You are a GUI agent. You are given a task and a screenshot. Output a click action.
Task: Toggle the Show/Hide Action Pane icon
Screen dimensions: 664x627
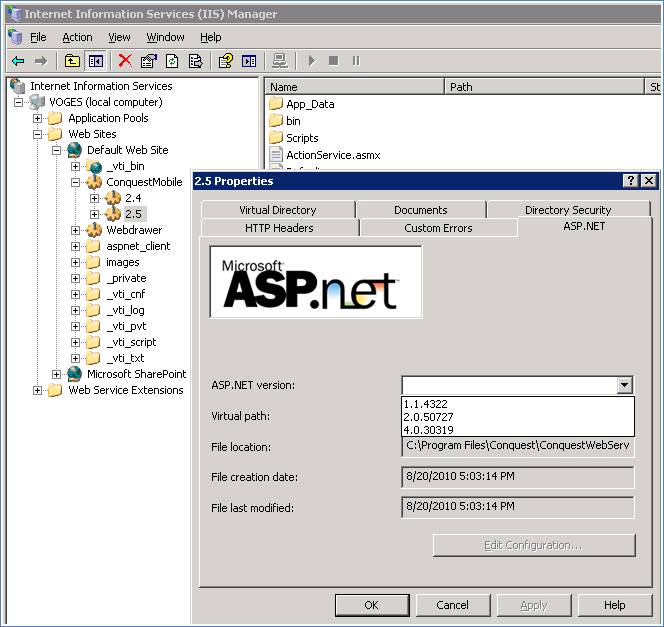pos(249,61)
